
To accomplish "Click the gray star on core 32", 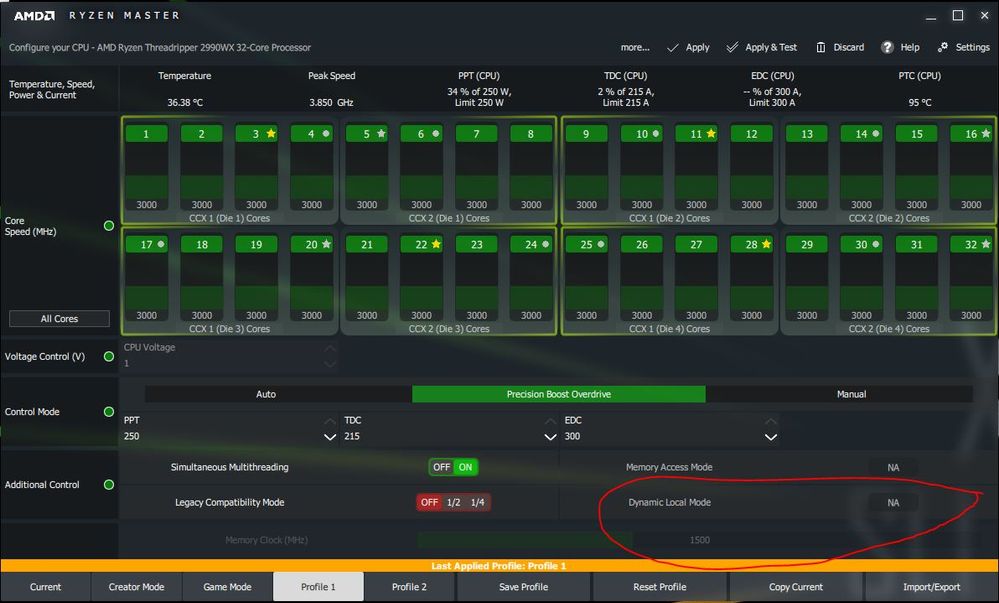I will click(986, 243).
